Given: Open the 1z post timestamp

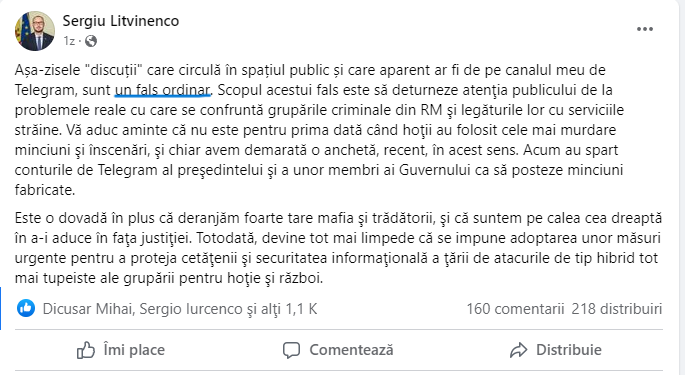Looking at the screenshot, I should (69, 41).
